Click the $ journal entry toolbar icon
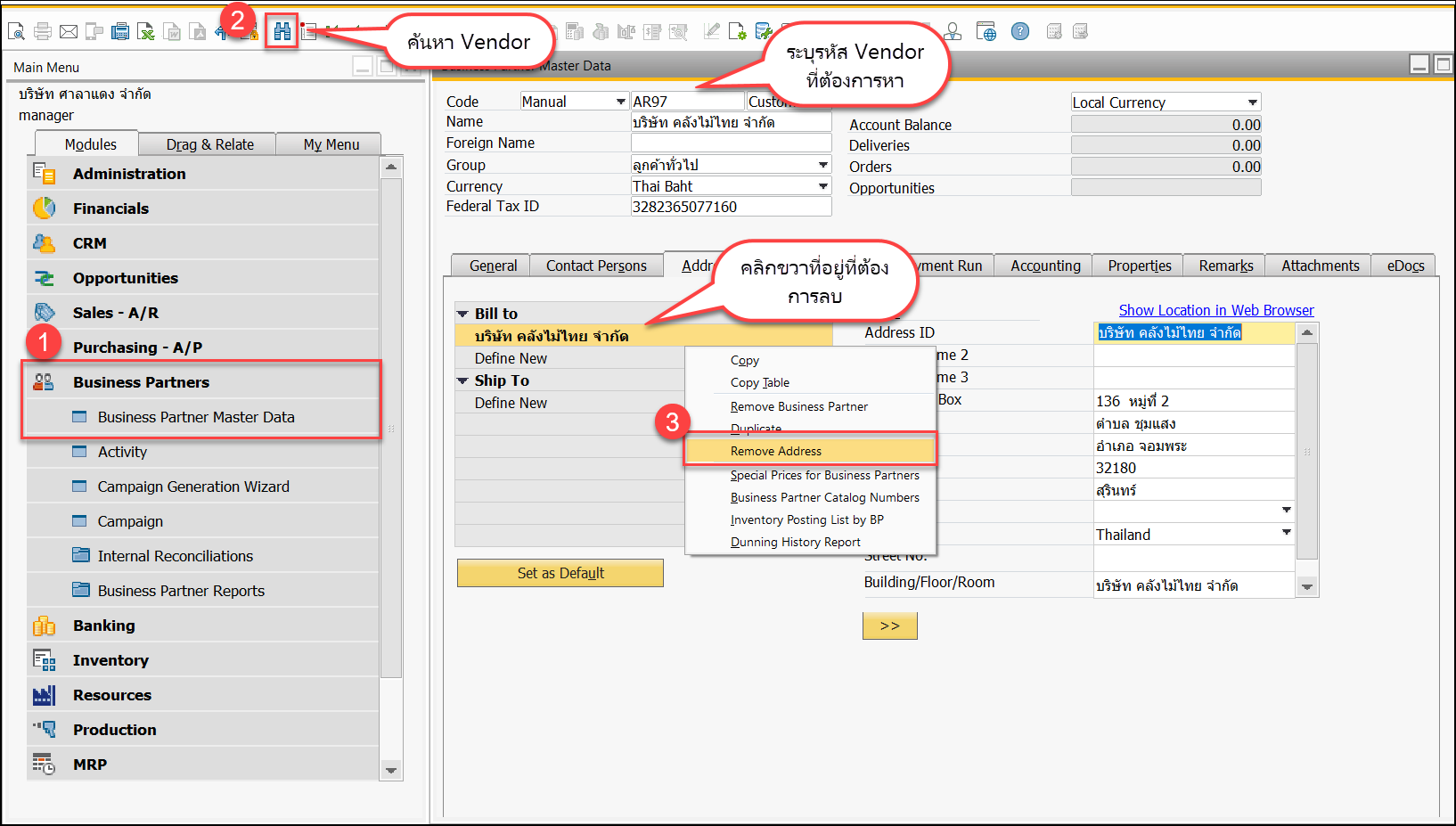 point(652,31)
